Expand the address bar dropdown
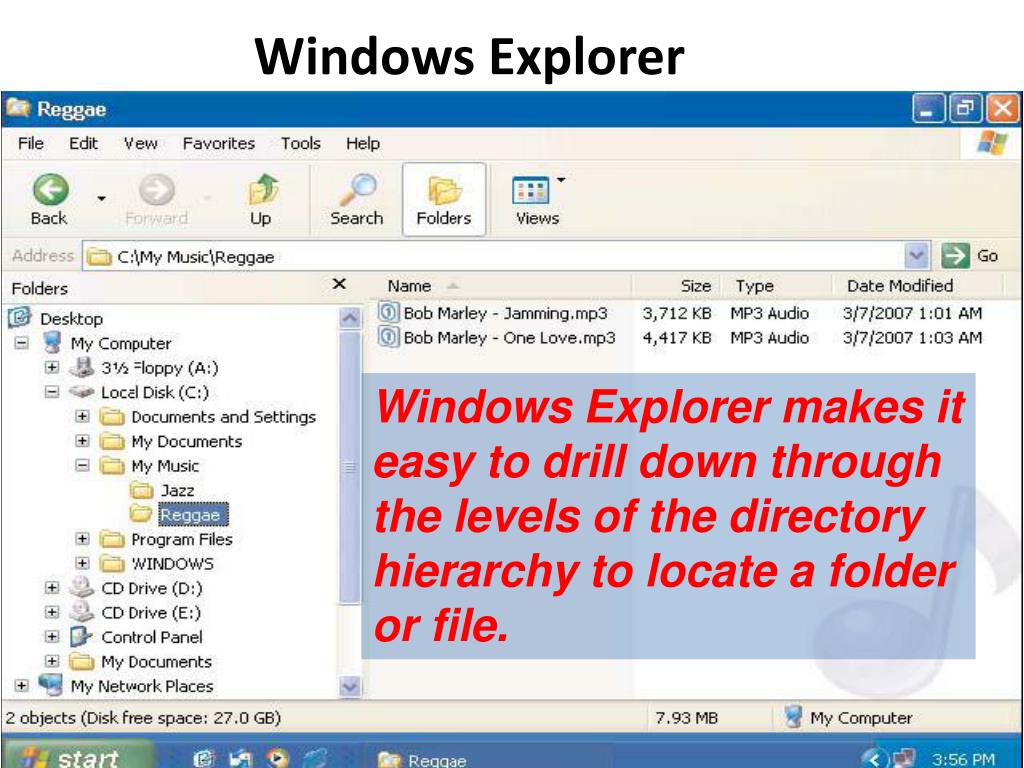 916,256
